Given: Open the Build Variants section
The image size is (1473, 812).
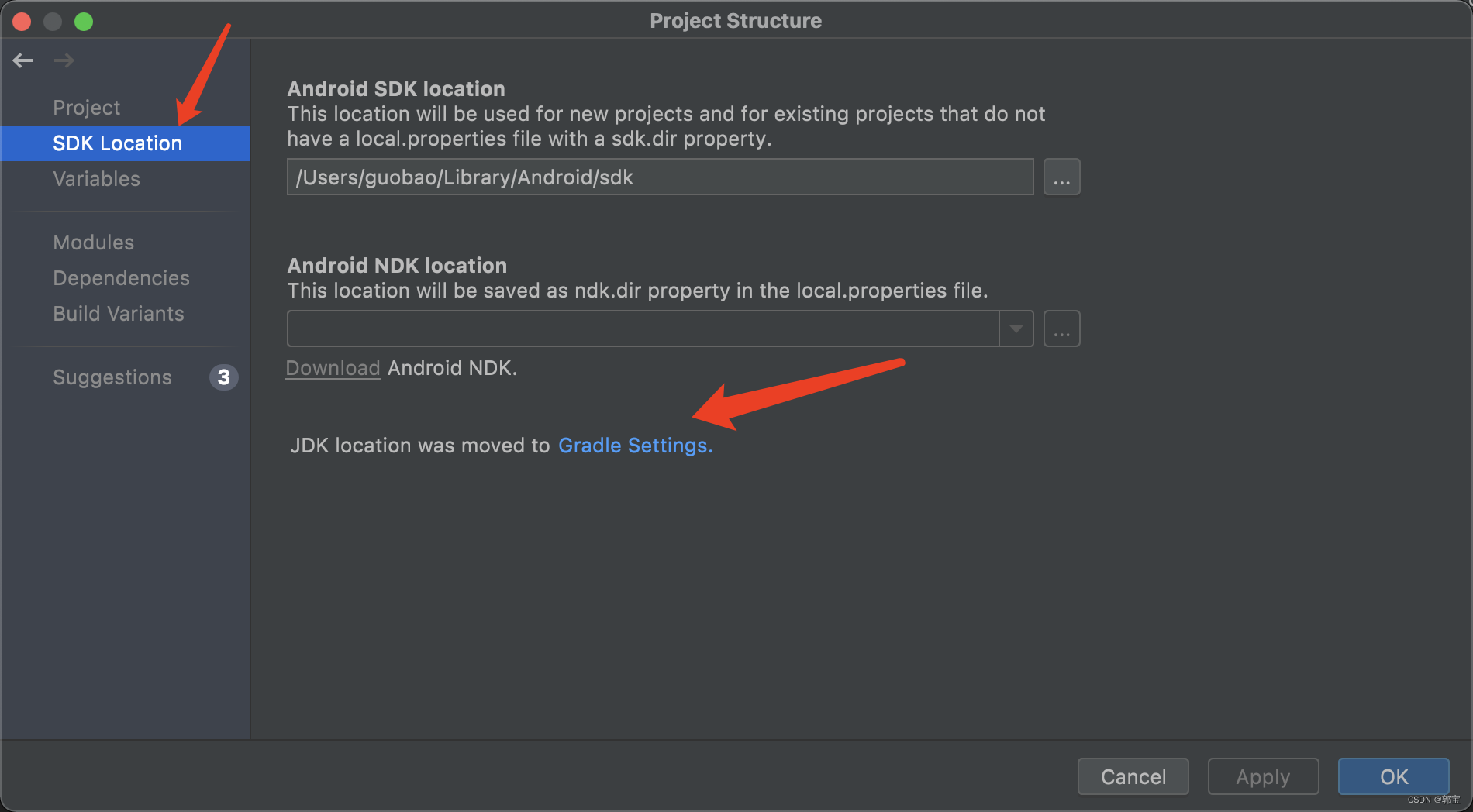Looking at the screenshot, I should pyautogui.click(x=118, y=313).
